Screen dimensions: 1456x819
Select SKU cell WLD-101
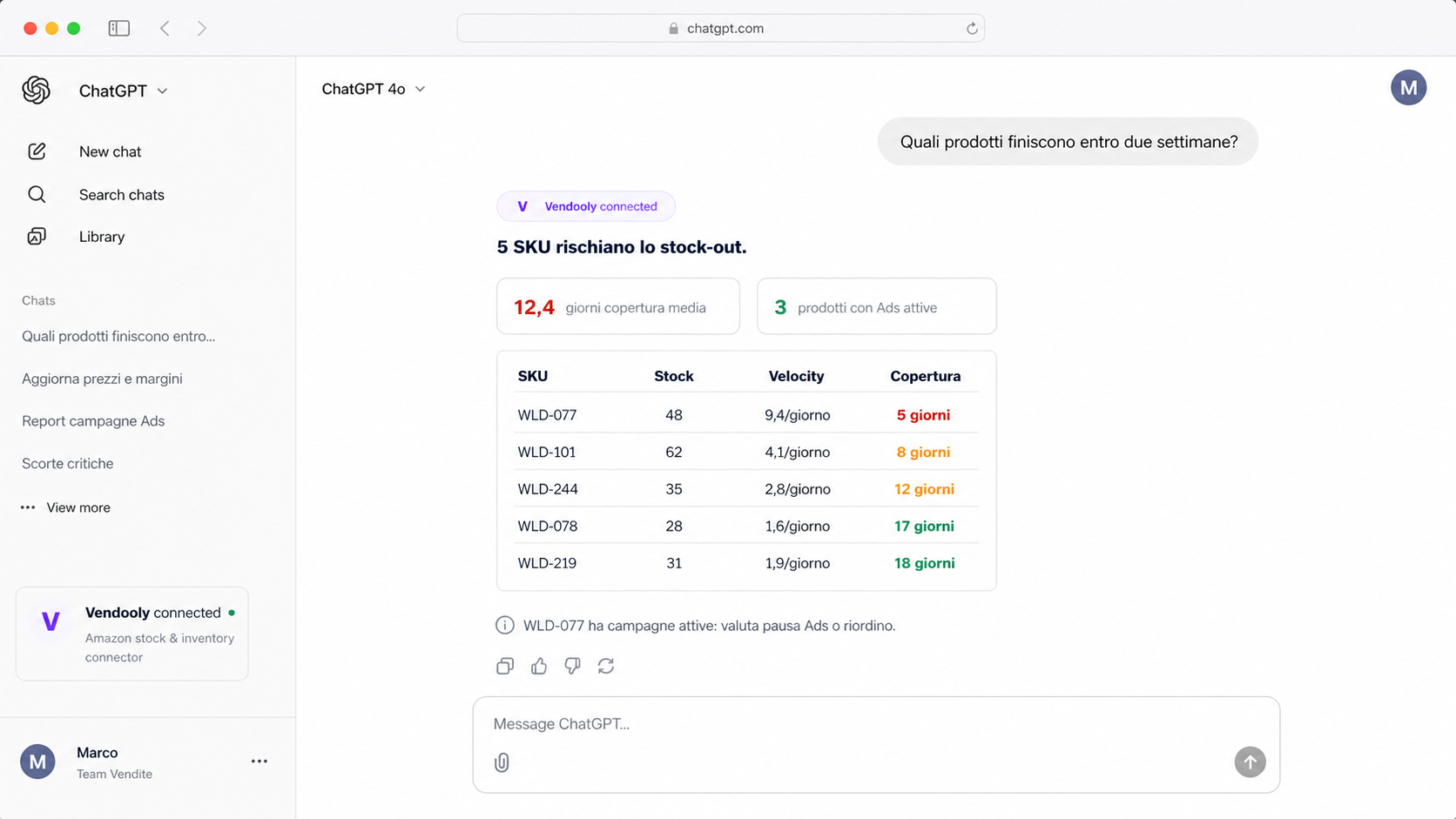point(547,453)
